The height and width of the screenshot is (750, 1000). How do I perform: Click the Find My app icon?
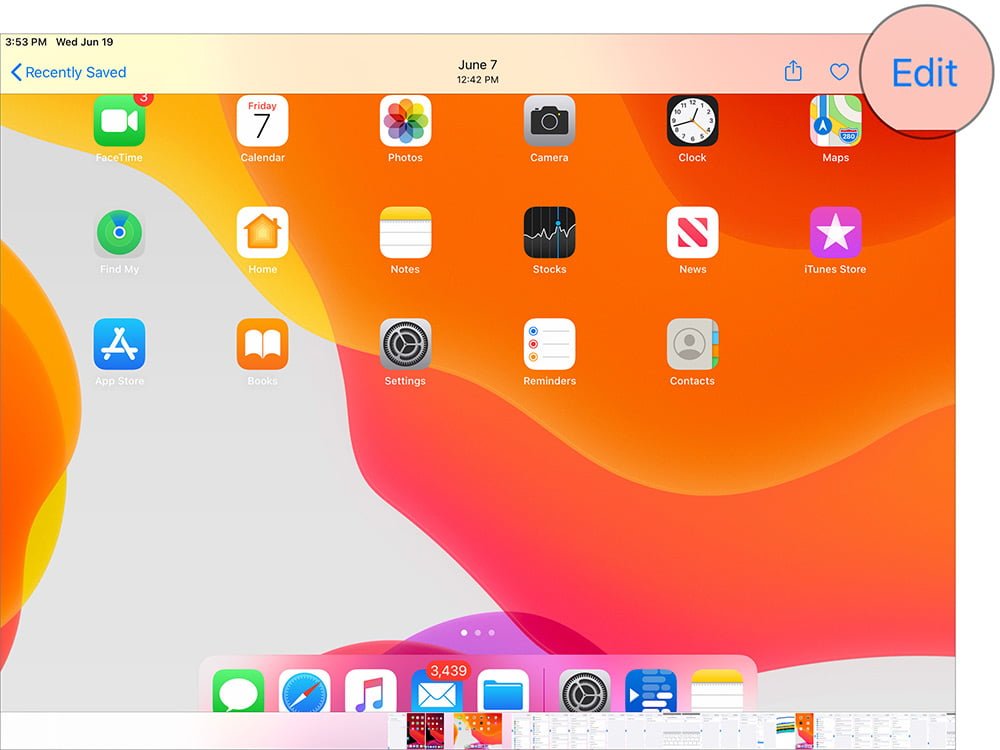coord(119,232)
